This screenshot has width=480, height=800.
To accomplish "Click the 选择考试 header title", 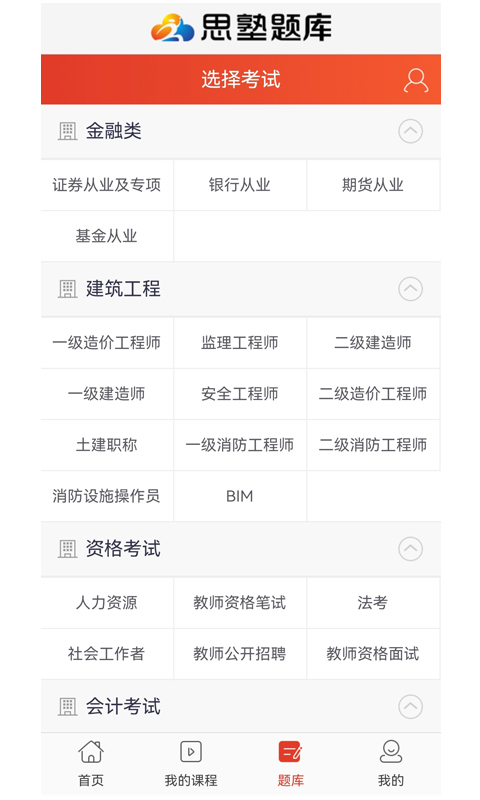I will pos(241,80).
